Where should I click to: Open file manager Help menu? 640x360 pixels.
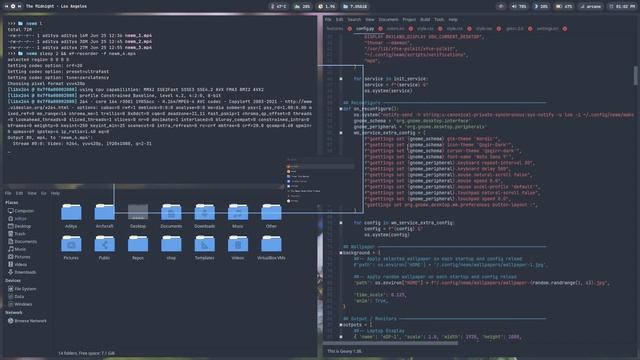pos(55,193)
